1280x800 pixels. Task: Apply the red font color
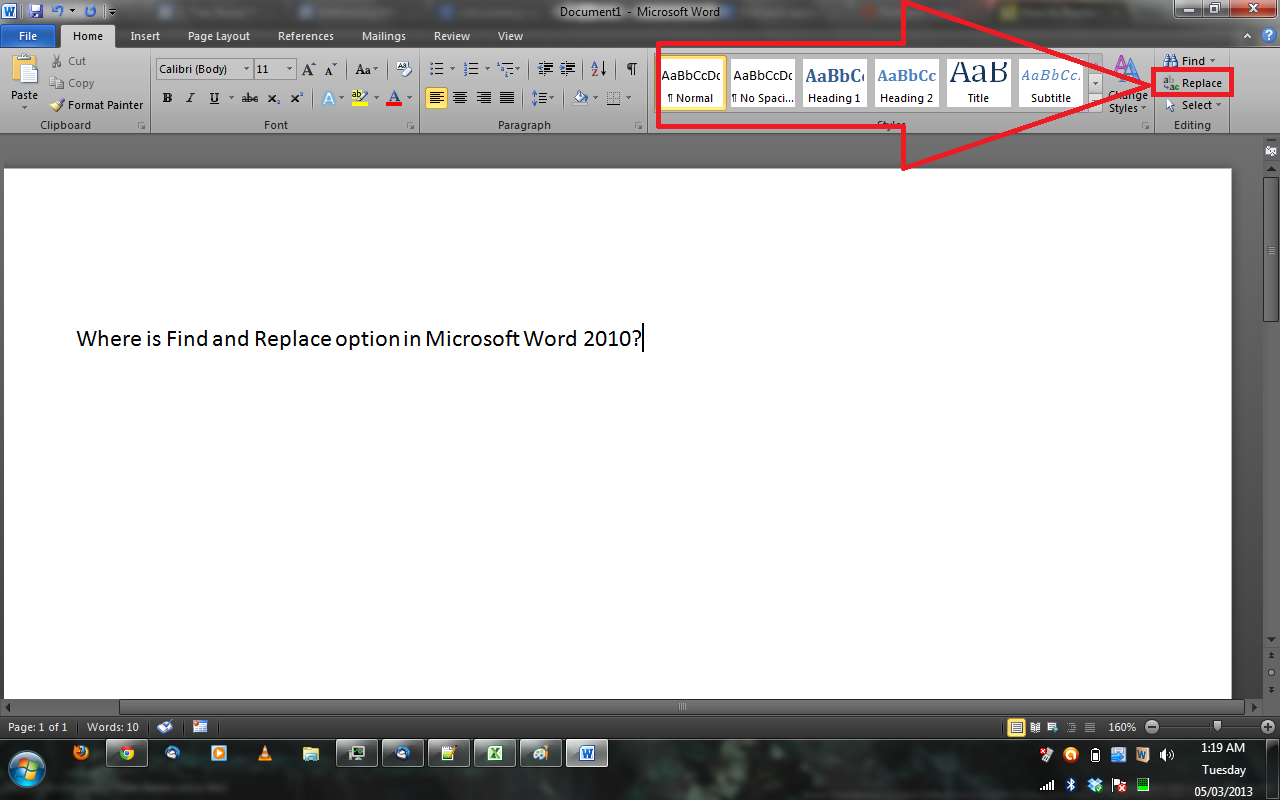[x=394, y=98]
